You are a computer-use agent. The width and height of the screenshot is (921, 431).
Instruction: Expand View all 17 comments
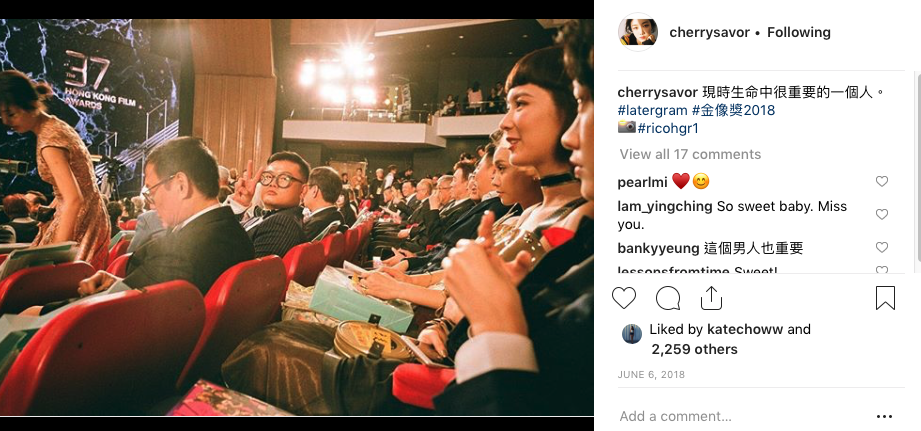[x=690, y=154]
